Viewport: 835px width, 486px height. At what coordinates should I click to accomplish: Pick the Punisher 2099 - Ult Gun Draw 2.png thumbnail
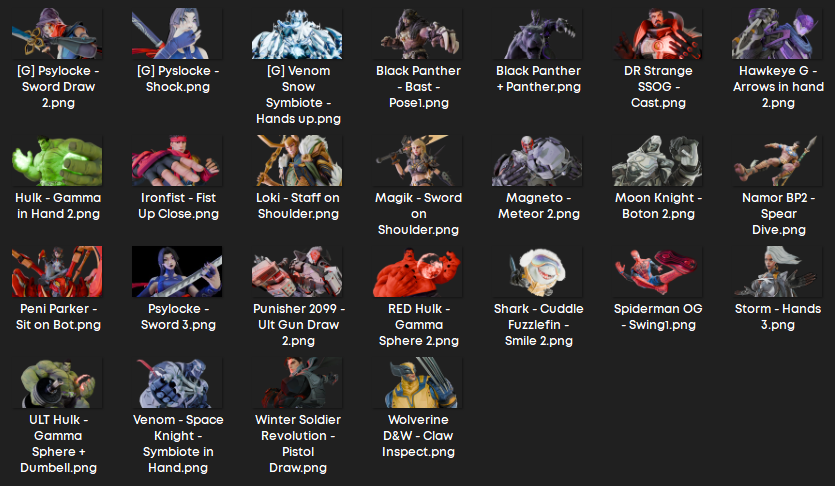coord(297,271)
